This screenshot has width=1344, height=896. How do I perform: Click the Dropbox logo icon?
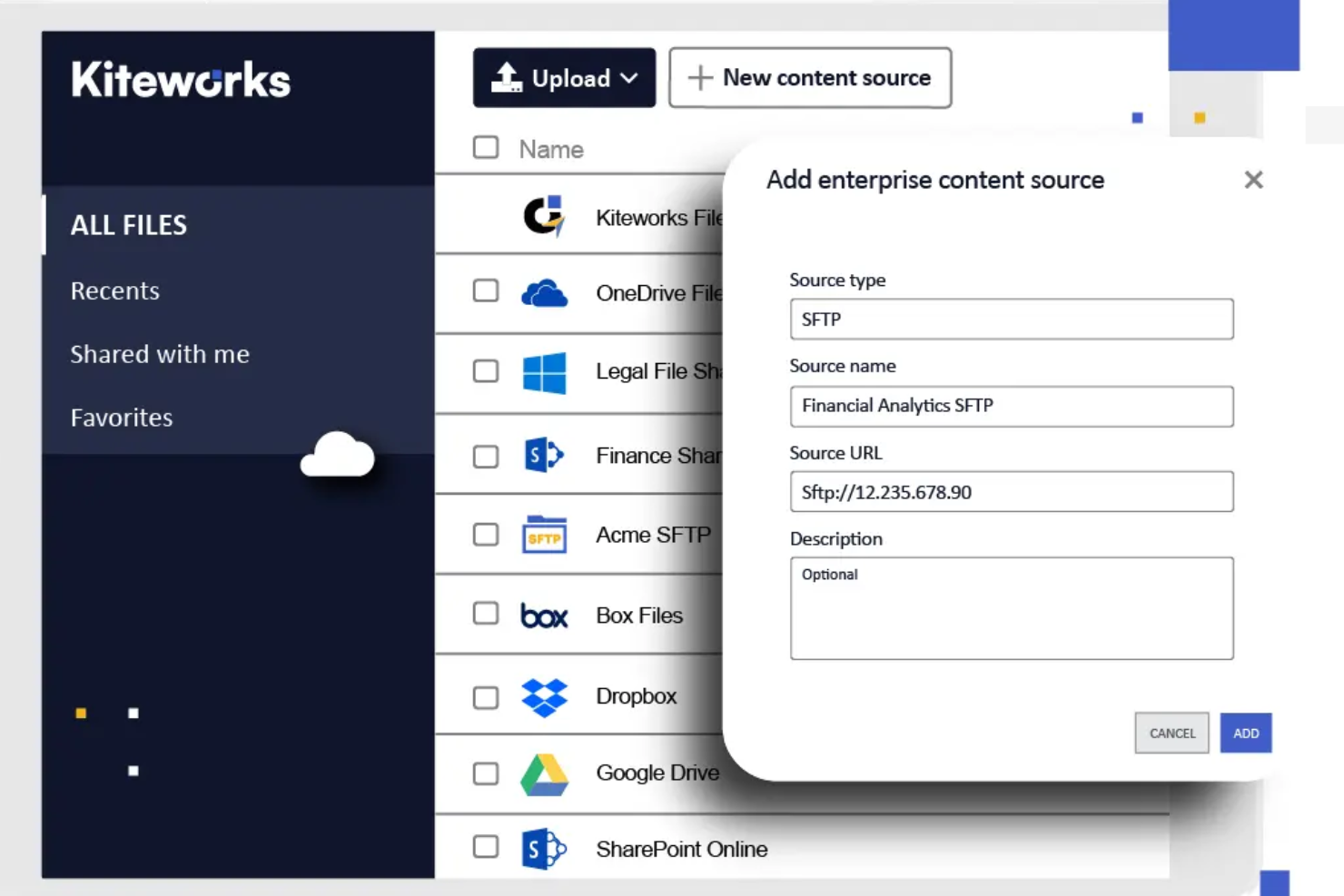[544, 697]
